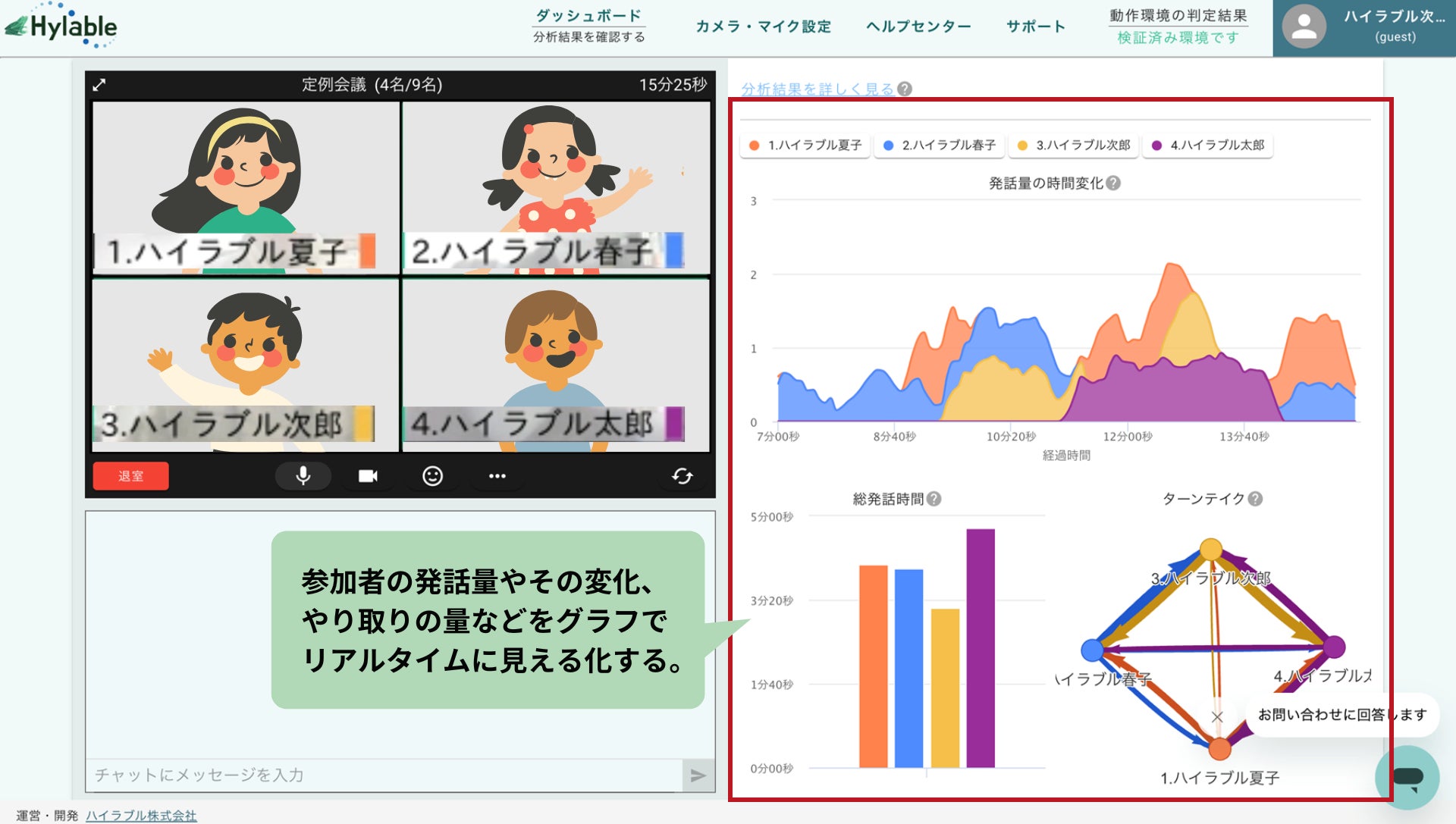Open 分析結果を詳しく見る link

817,89
